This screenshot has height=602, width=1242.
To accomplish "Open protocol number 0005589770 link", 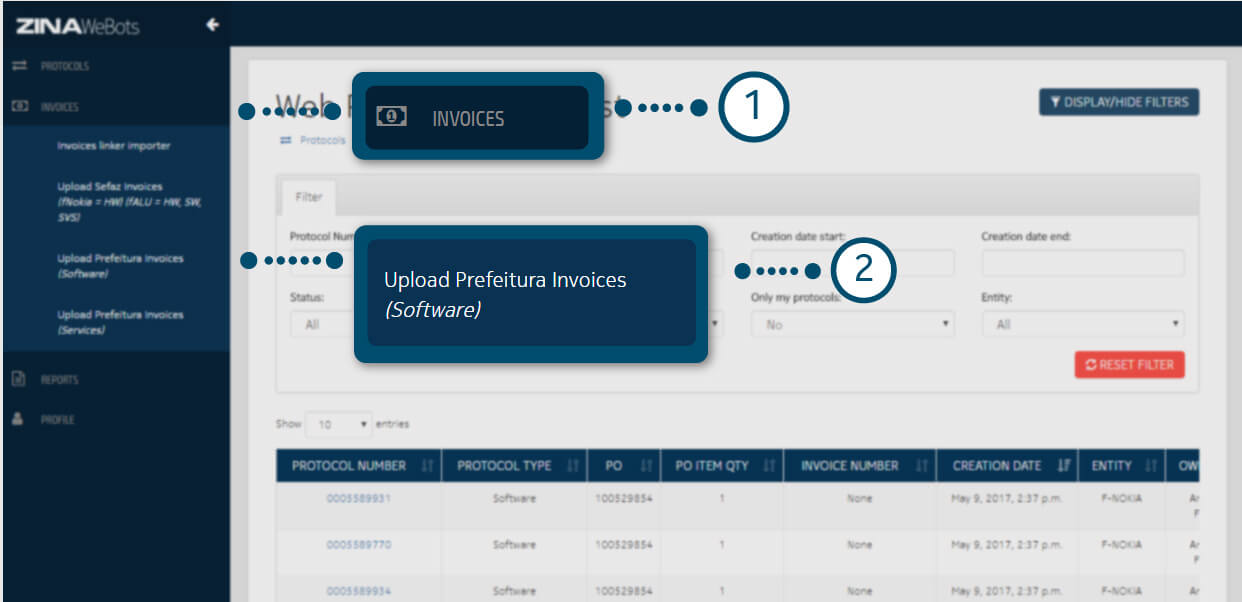I will pyautogui.click(x=358, y=545).
